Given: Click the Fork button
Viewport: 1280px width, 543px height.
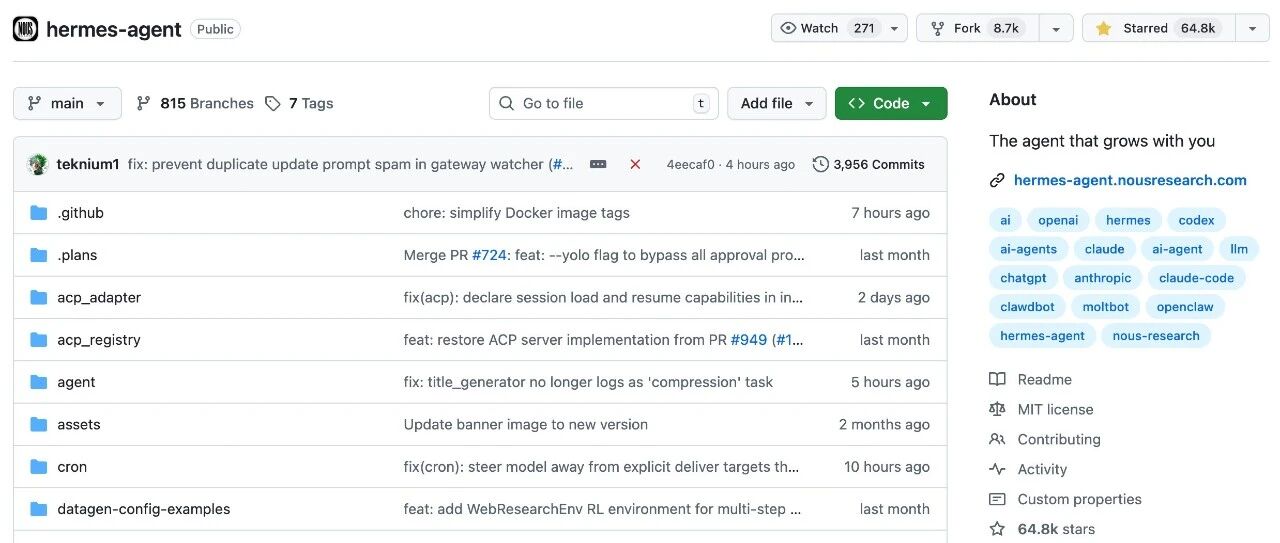Looking at the screenshot, I should pos(977,28).
